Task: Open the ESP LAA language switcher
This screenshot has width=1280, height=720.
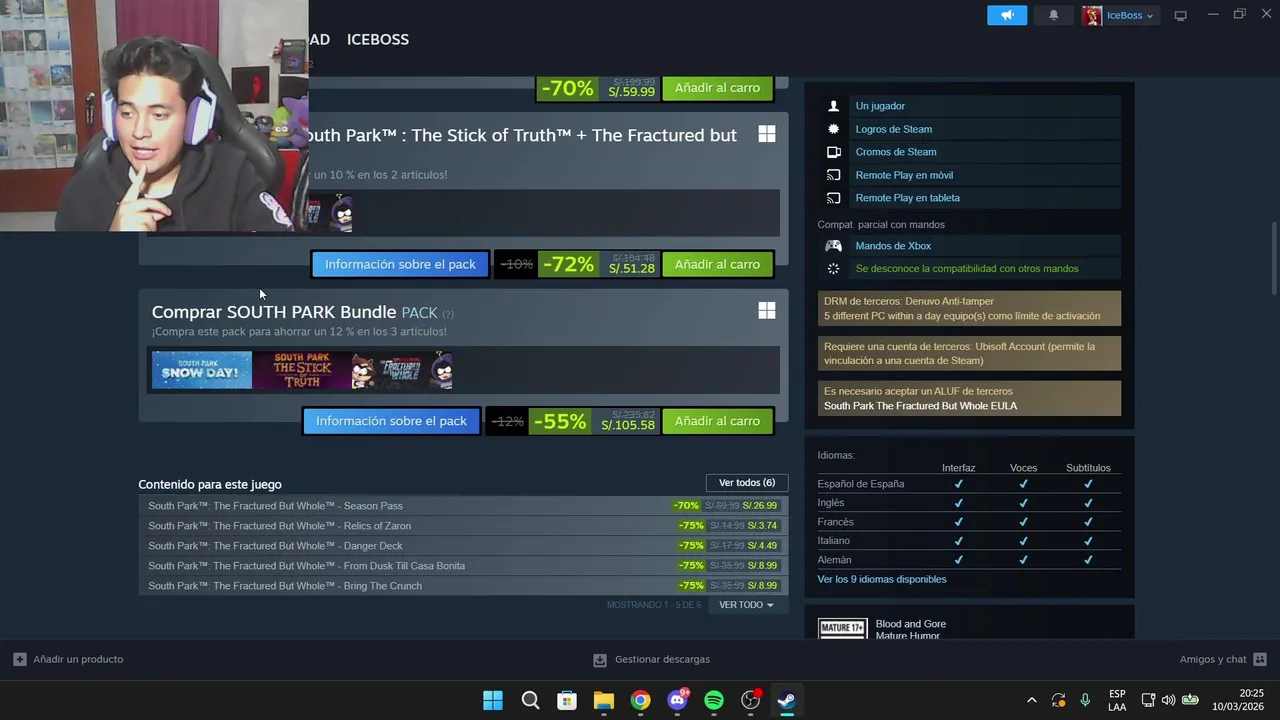Action: pos(1117,700)
